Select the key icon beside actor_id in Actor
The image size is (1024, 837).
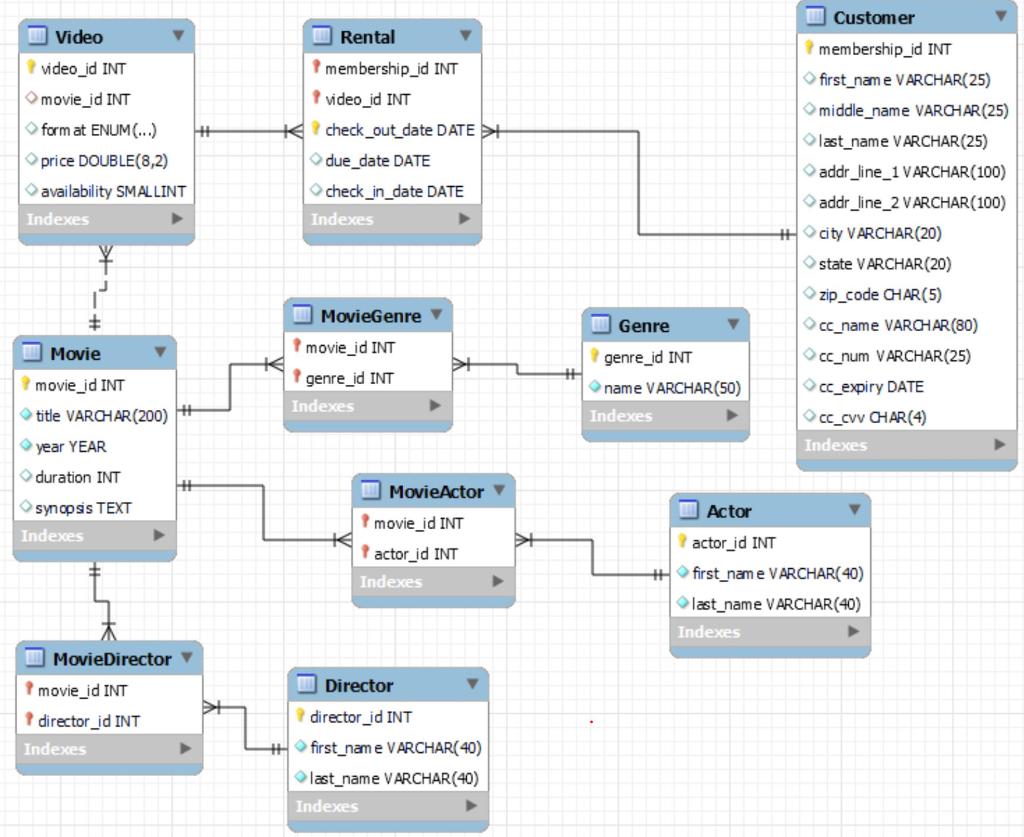[x=685, y=542]
